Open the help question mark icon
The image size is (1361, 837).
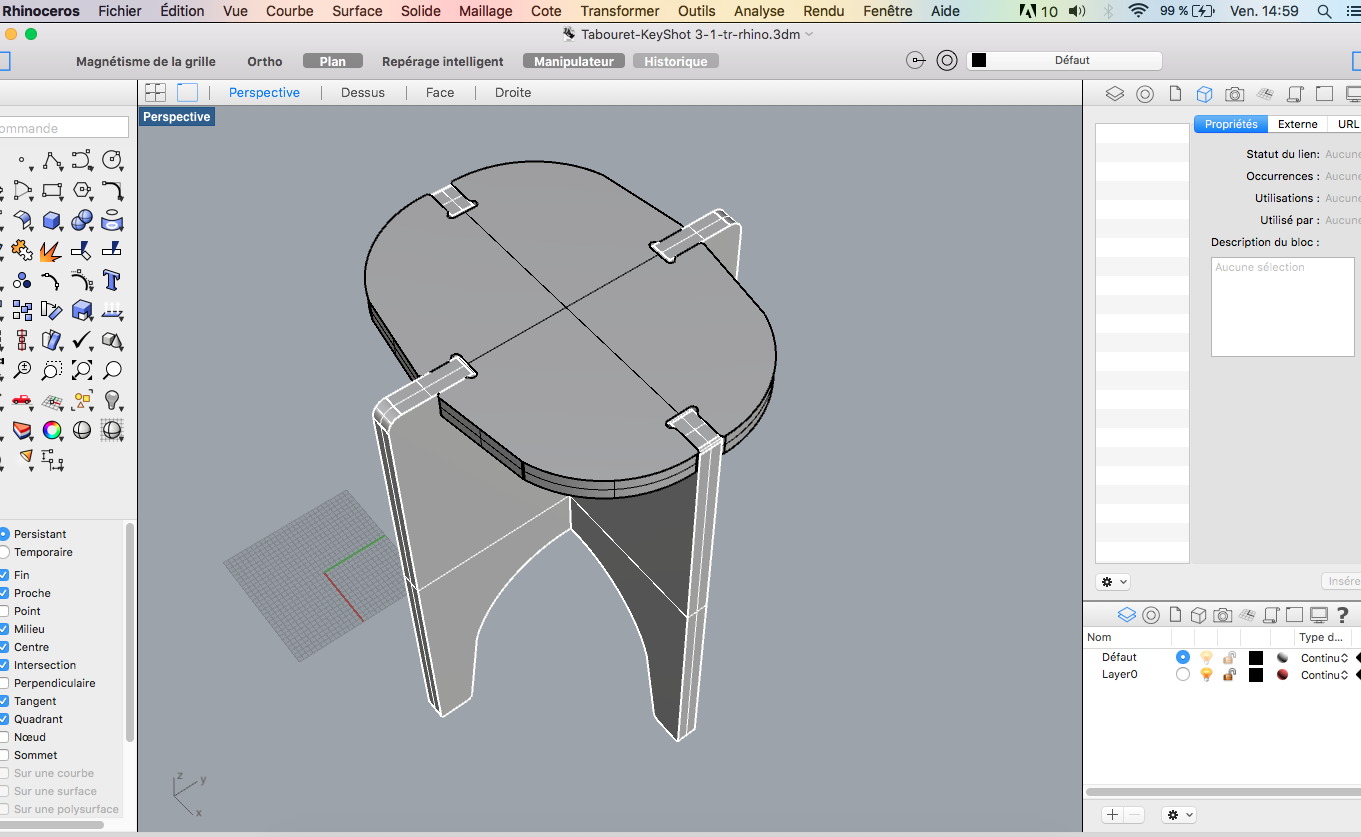pyautogui.click(x=1343, y=614)
